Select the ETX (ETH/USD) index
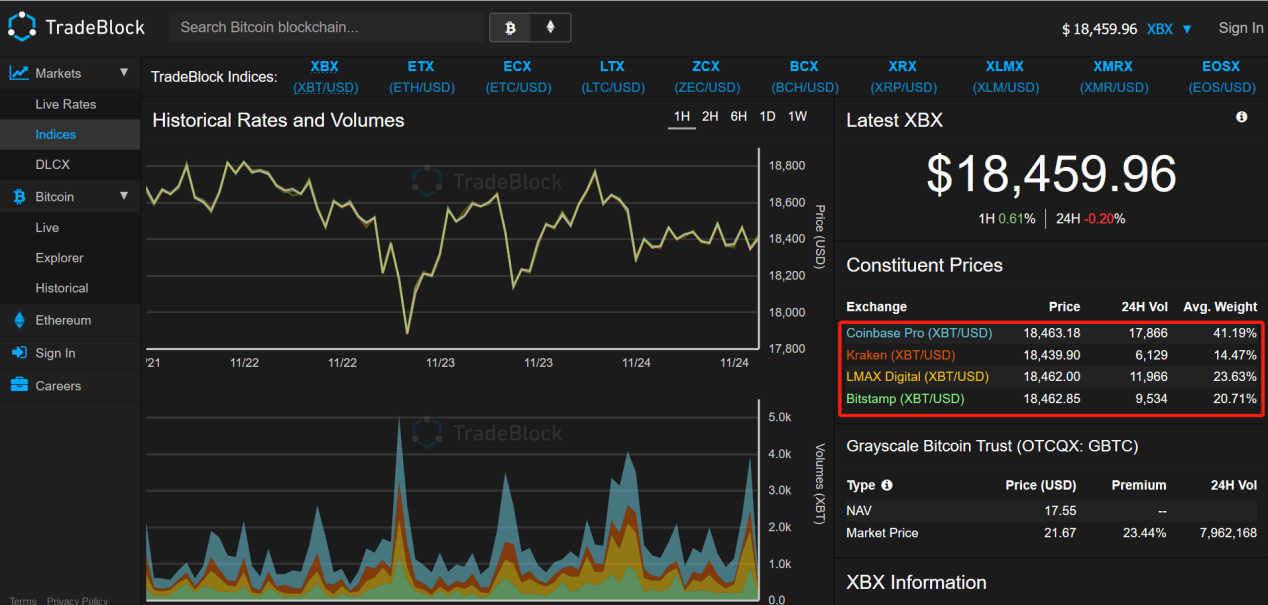 click(x=421, y=77)
